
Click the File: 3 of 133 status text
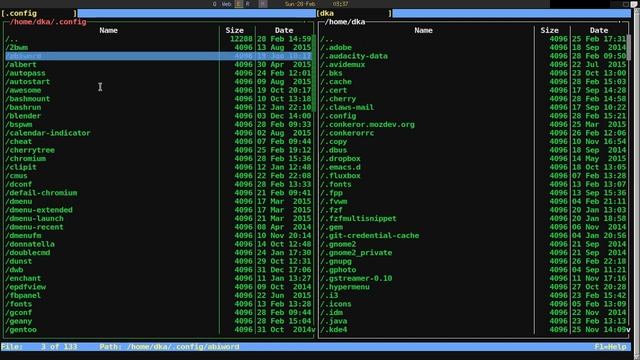tap(39, 347)
